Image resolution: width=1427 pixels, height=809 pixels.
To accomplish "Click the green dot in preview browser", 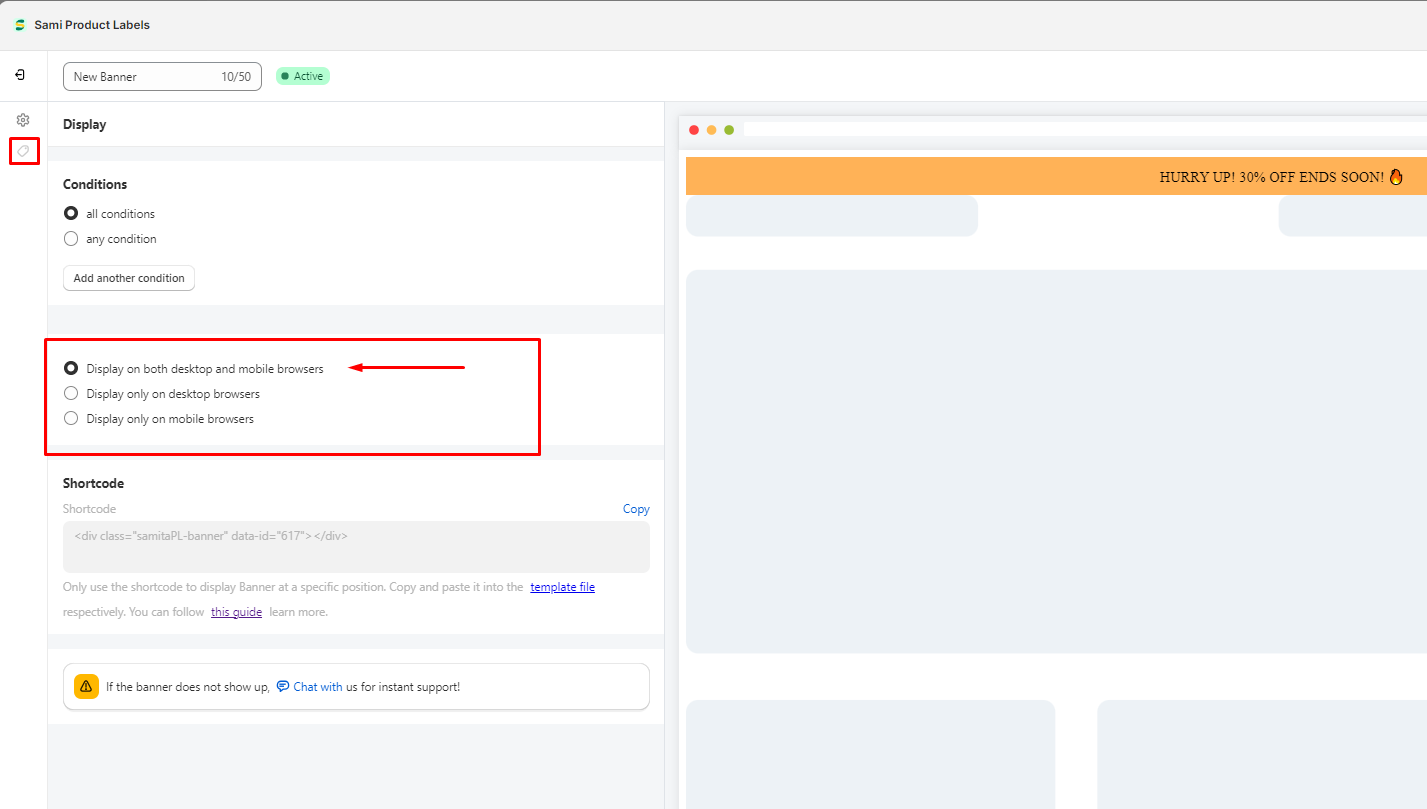I will pyautogui.click(x=729, y=130).
